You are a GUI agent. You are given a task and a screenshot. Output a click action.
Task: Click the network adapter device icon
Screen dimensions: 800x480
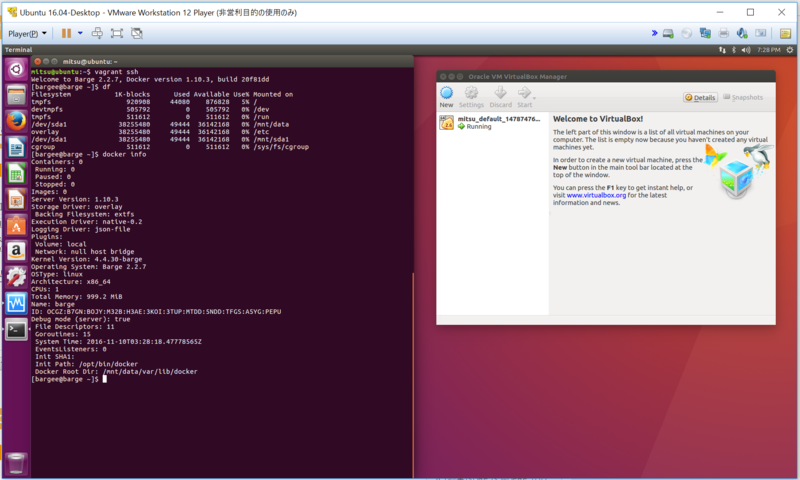705,34
